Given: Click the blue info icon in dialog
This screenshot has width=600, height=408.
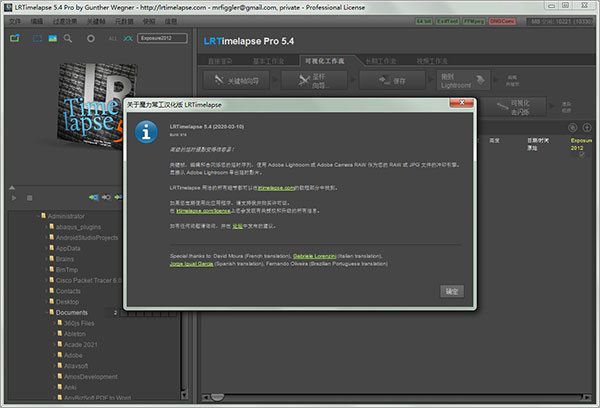Looking at the screenshot, I should (x=148, y=131).
